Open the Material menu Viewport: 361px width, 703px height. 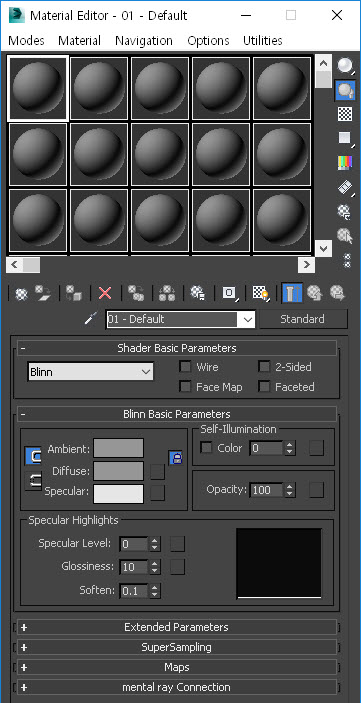(80, 41)
